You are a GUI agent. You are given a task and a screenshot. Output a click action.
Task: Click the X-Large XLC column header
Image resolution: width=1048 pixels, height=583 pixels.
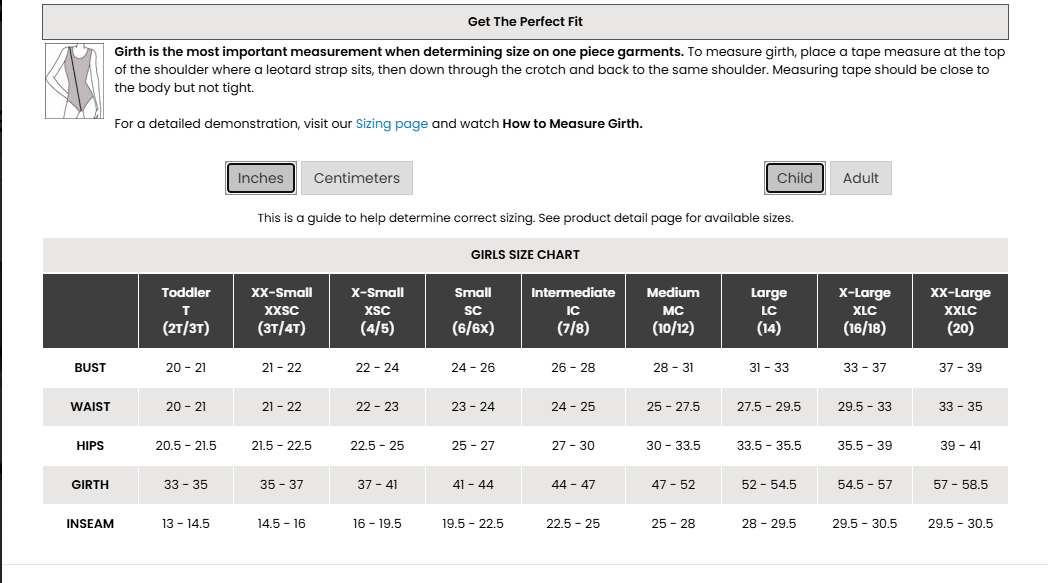865,310
